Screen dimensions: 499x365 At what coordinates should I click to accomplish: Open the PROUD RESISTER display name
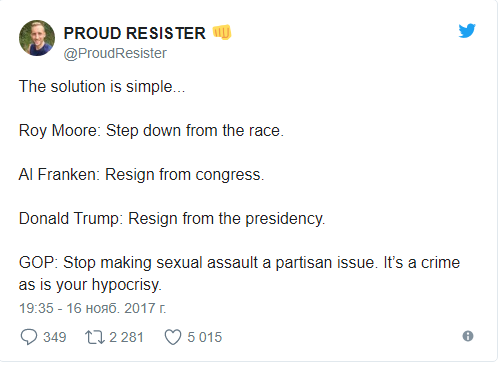click(135, 33)
